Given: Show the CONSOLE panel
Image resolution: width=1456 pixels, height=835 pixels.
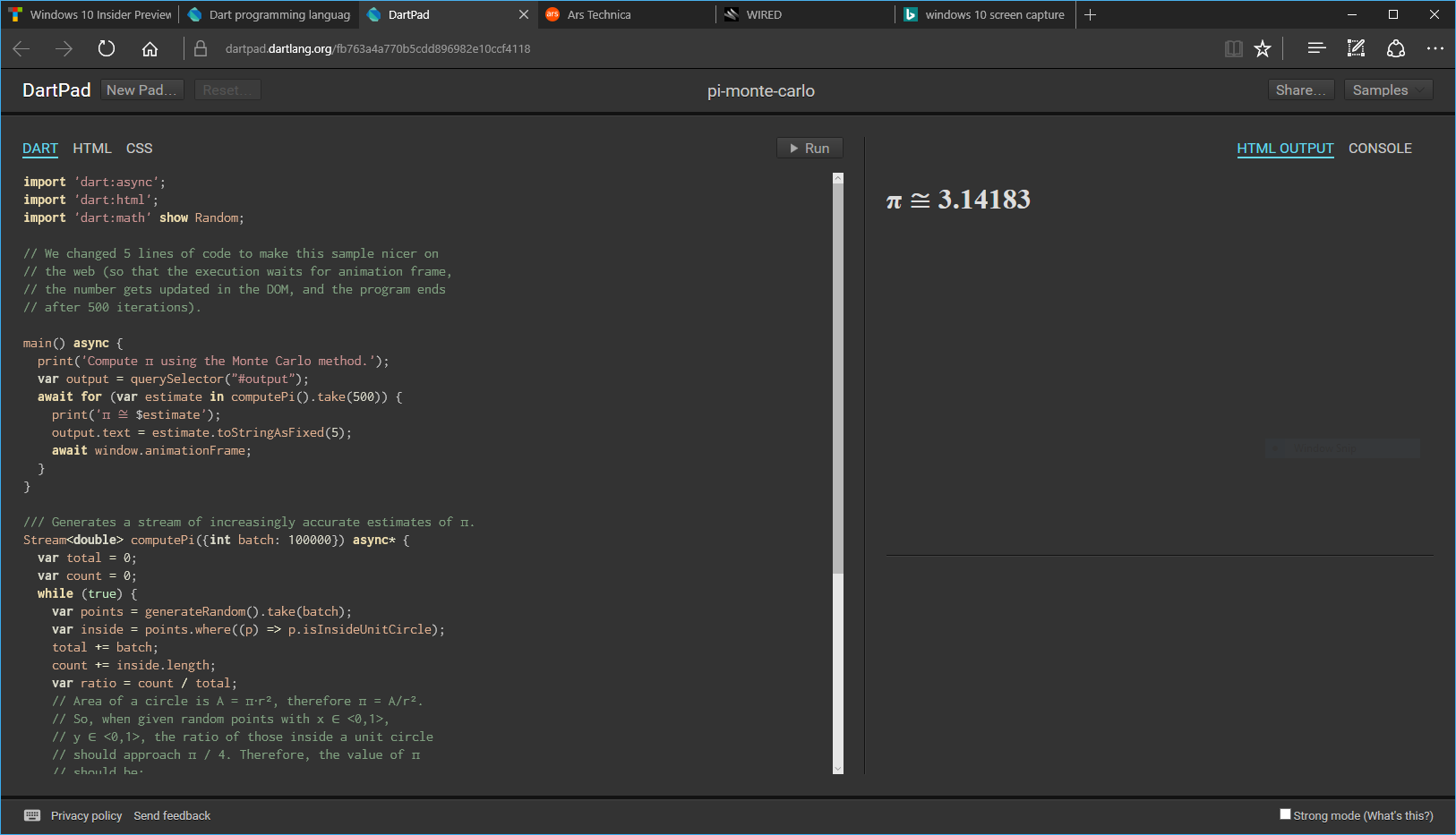Looking at the screenshot, I should (1380, 149).
